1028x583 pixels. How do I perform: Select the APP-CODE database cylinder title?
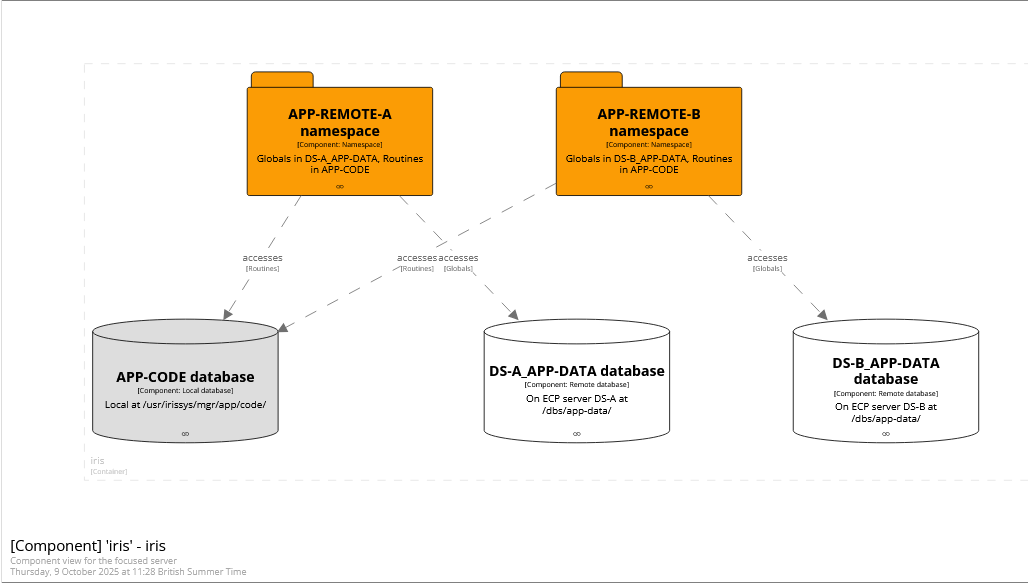coord(185,377)
